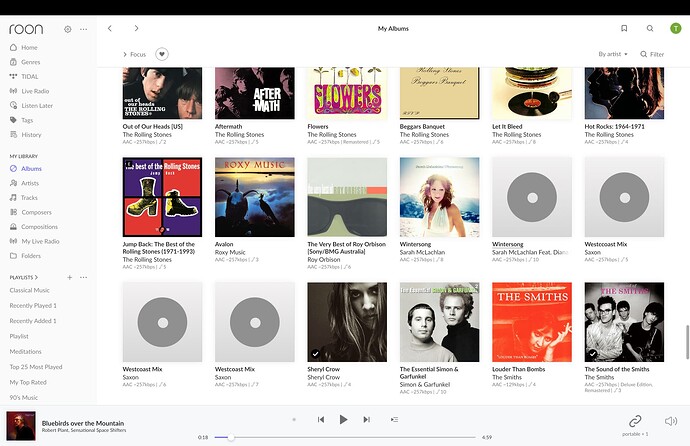This screenshot has height=446, width=690.
Task: Open the 90's Music playlist
Action: [x=24, y=398]
